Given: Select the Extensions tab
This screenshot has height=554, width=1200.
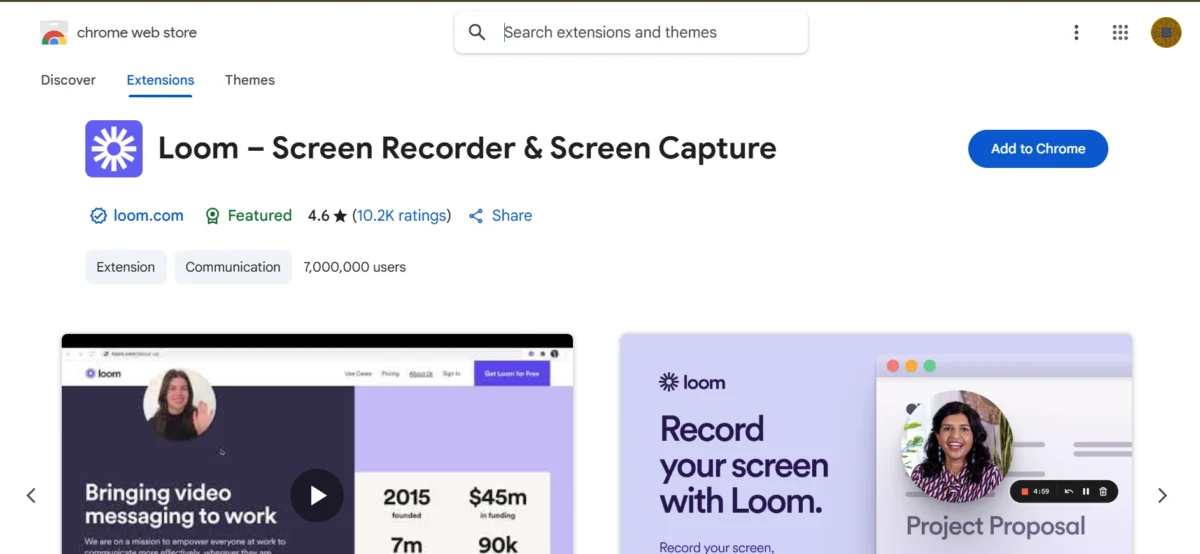Looking at the screenshot, I should tap(160, 80).
